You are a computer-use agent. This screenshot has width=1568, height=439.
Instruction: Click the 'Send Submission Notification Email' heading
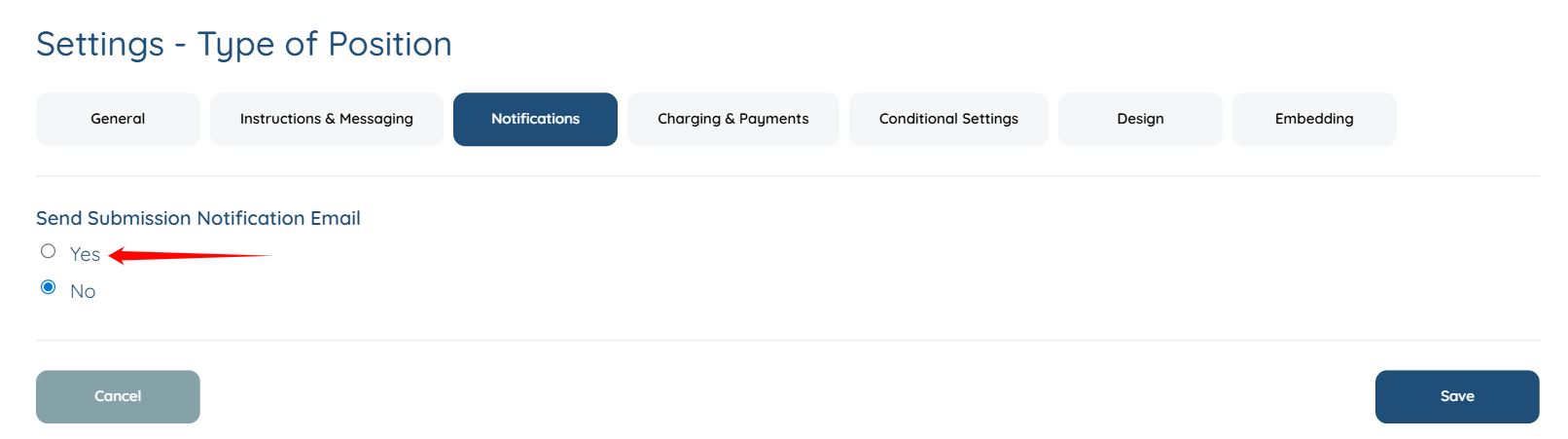point(198,218)
